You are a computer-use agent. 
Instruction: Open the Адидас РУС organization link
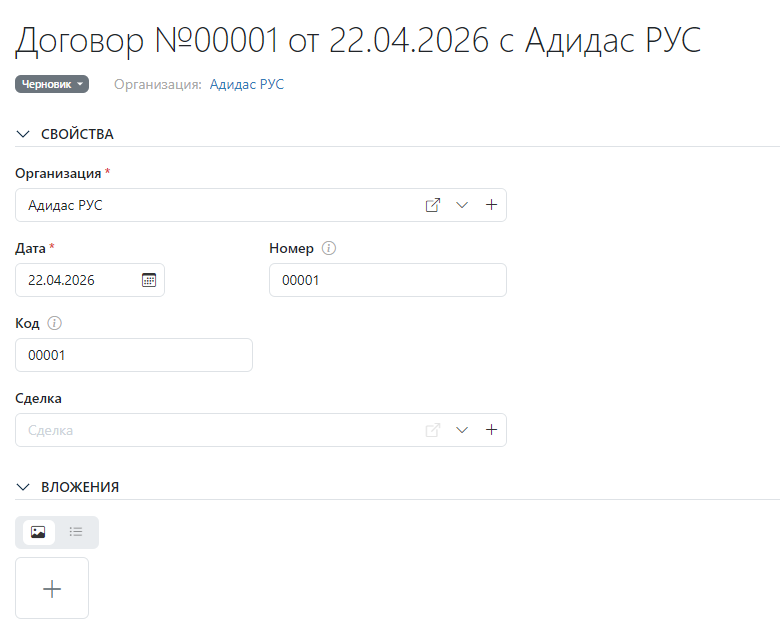click(x=246, y=85)
